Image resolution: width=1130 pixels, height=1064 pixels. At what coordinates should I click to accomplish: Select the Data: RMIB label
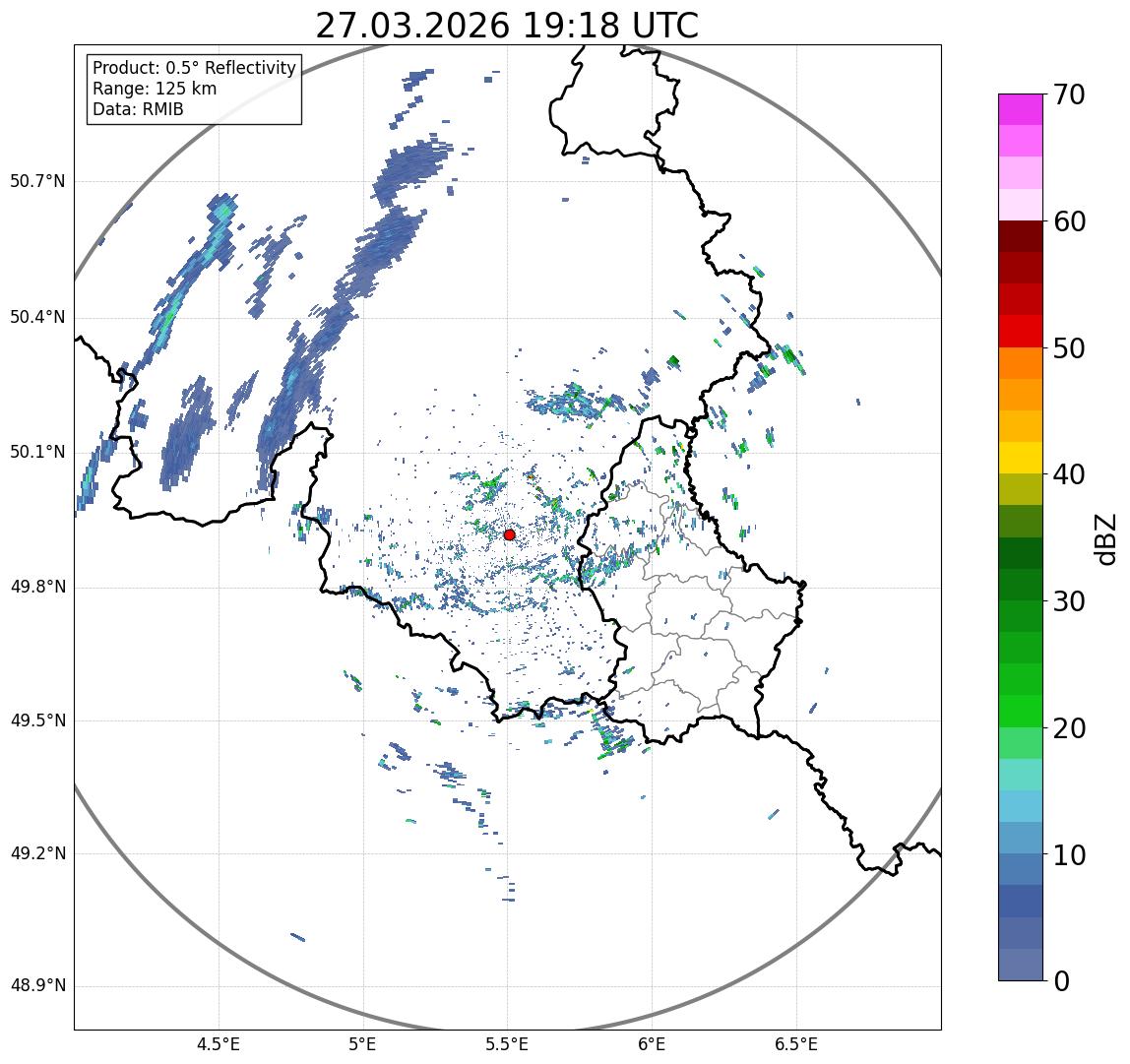pos(139,109)
